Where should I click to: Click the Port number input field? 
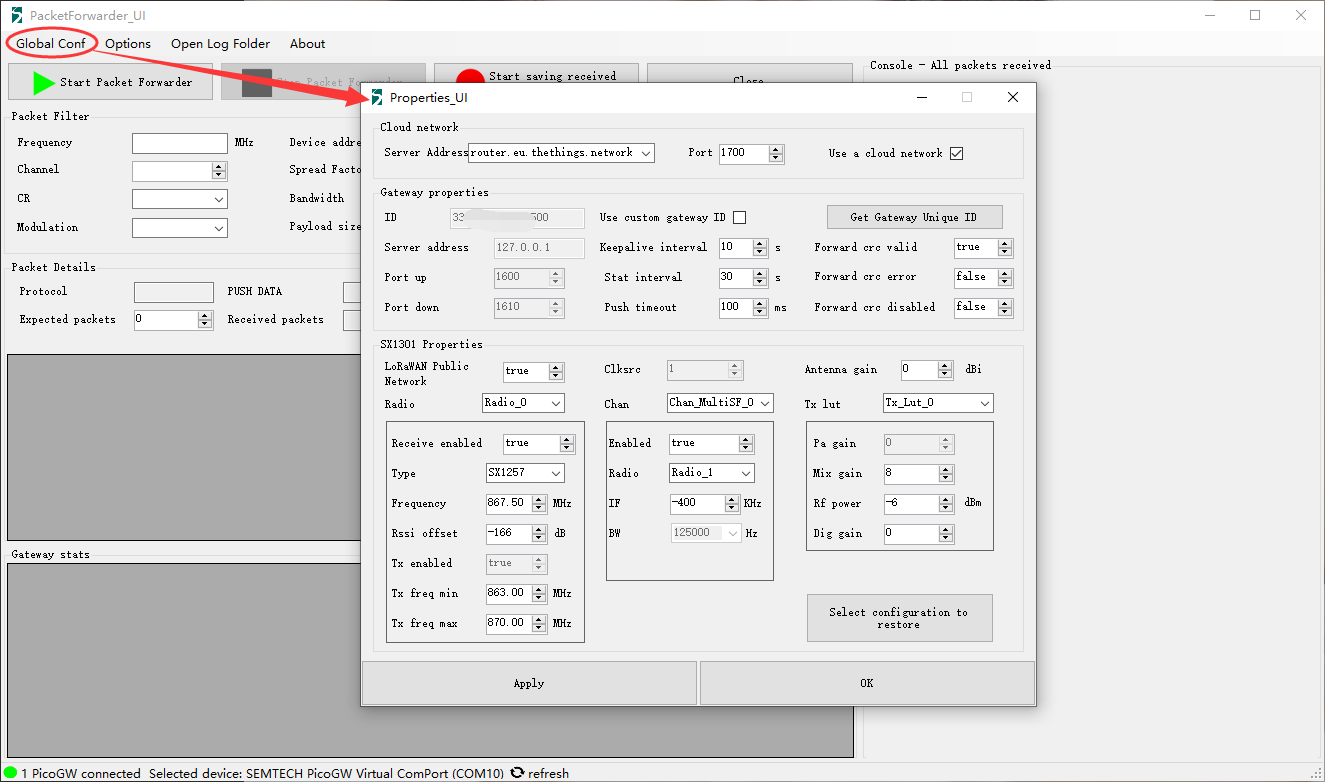tap(743, 153)
